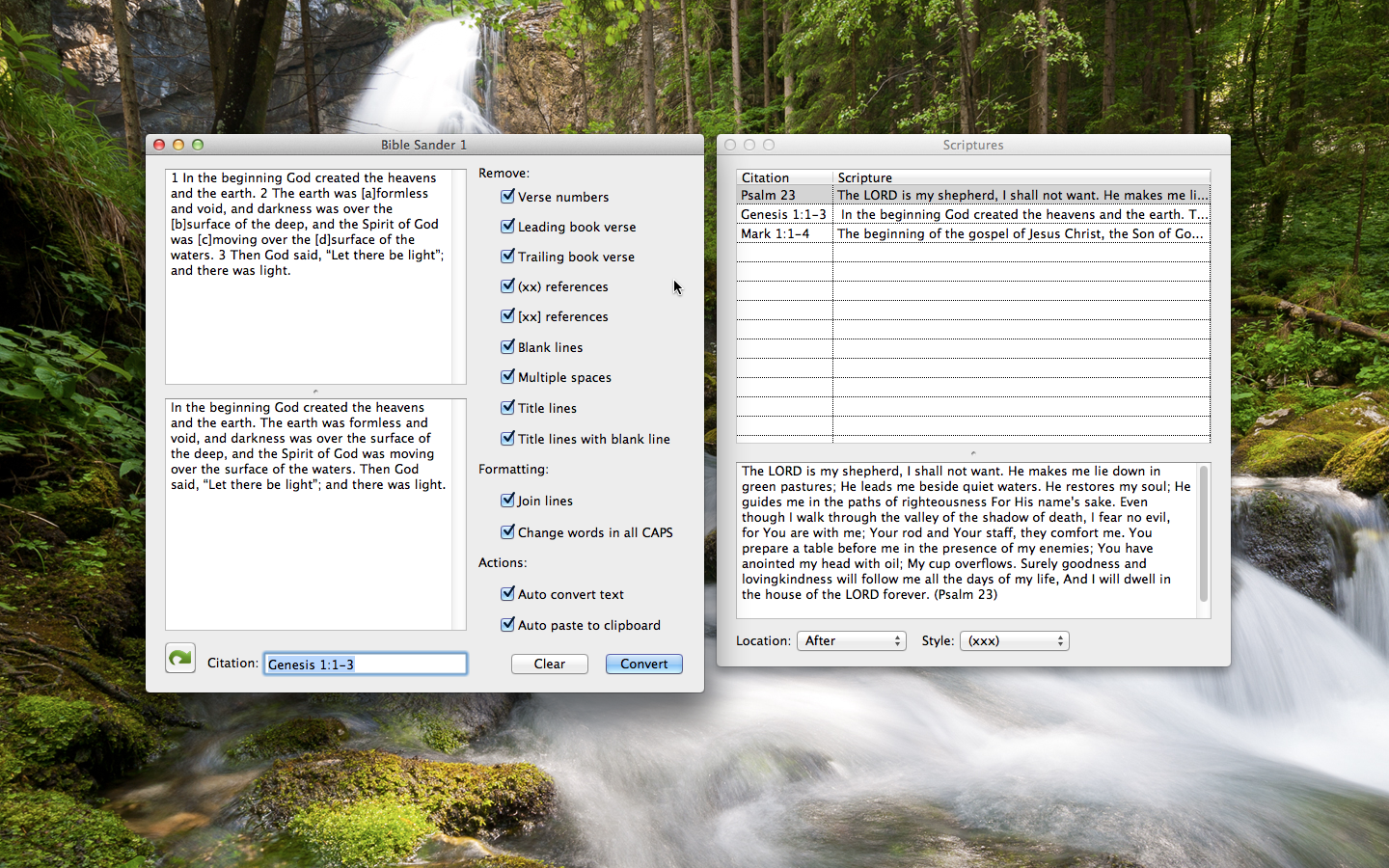Toggle Leading book verse option
The width and height of the screenshot is (1389, 868).
tap(507, 227)
